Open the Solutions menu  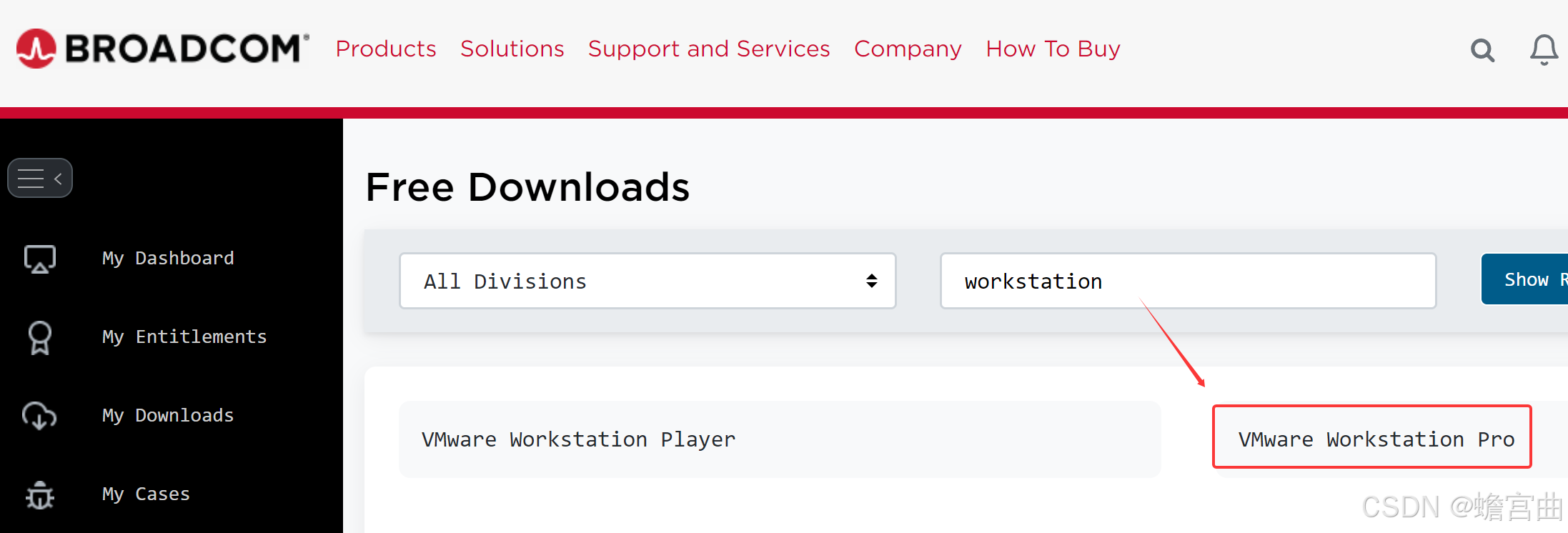[x=512, y=49]
